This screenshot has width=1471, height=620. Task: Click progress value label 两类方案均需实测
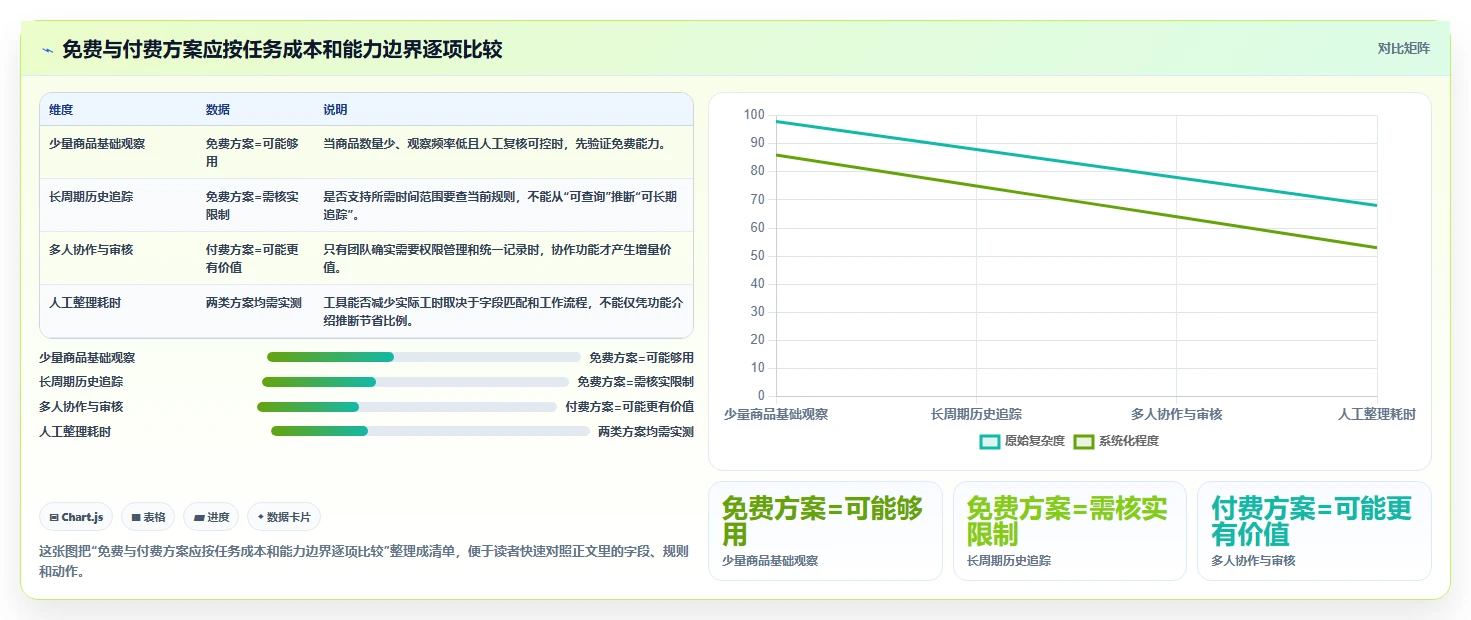pos(646,432)
